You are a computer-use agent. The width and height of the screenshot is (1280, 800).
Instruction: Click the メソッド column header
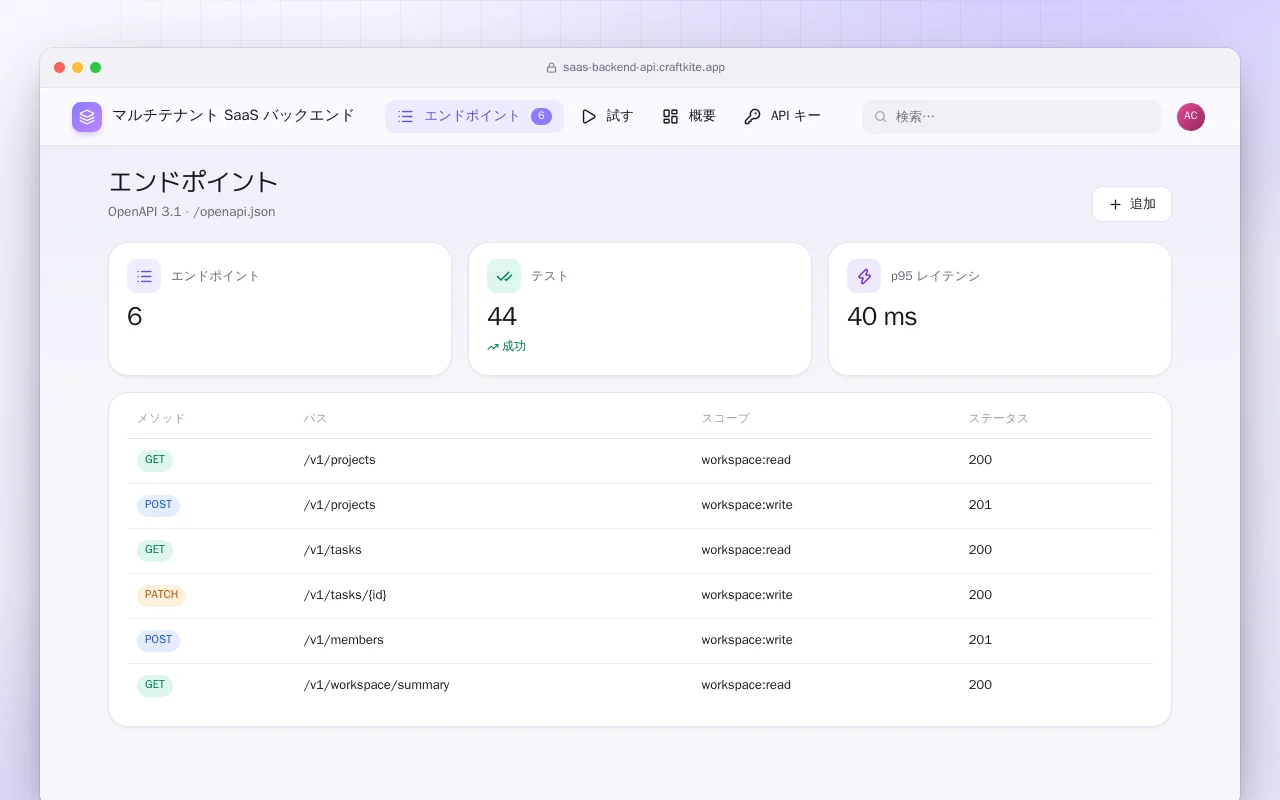click(161, 419)
